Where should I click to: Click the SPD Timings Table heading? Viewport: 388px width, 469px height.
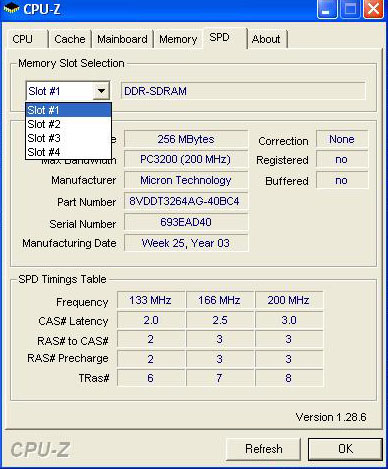tap(62, 279)
